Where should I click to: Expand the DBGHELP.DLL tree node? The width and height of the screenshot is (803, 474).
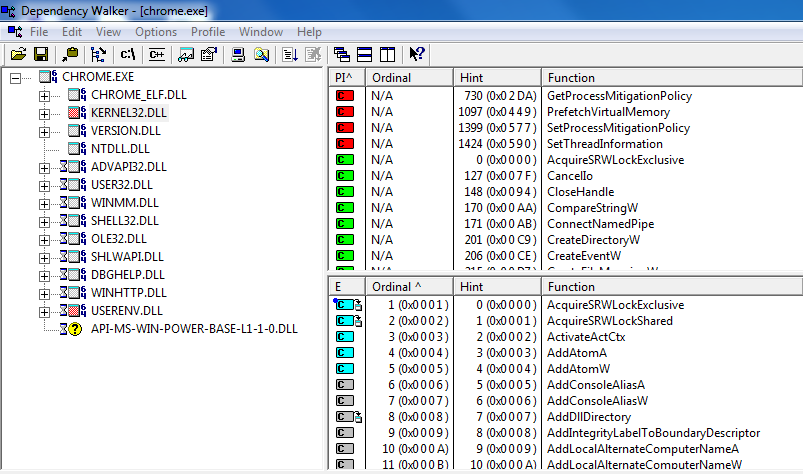point(45,276)
